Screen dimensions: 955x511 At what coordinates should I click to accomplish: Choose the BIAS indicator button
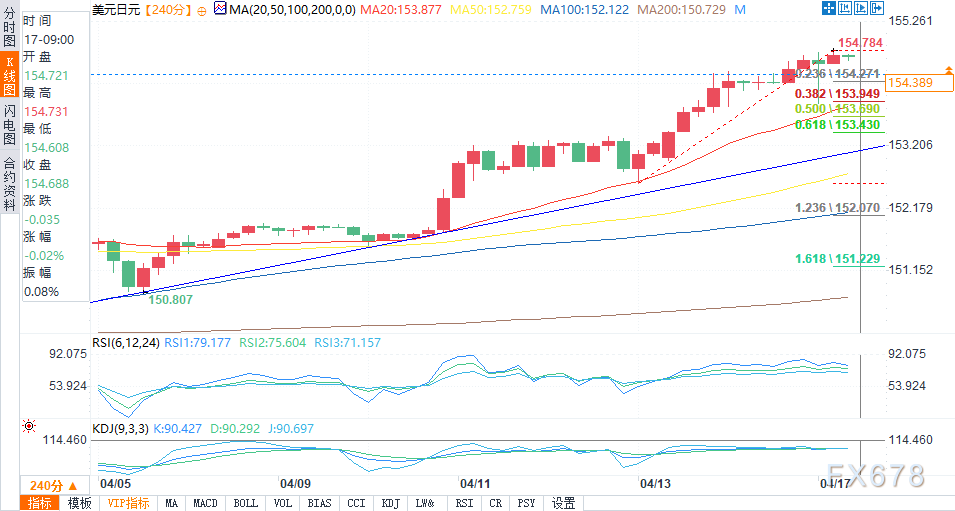tap(319, 503)
